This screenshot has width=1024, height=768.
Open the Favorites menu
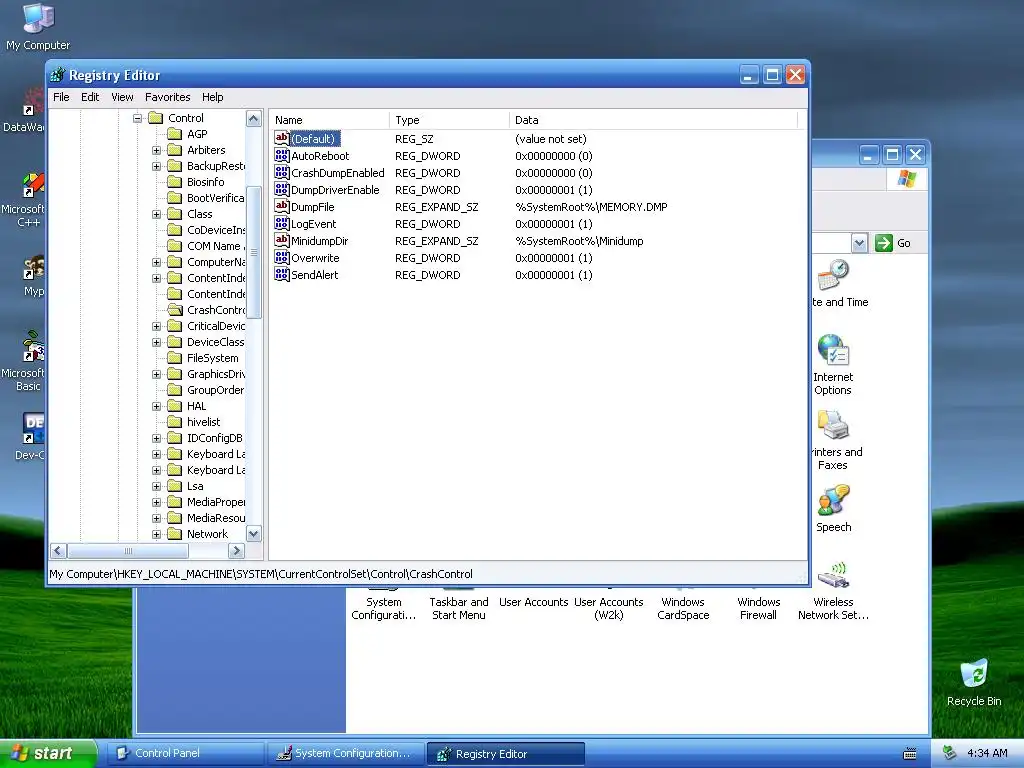168,97
